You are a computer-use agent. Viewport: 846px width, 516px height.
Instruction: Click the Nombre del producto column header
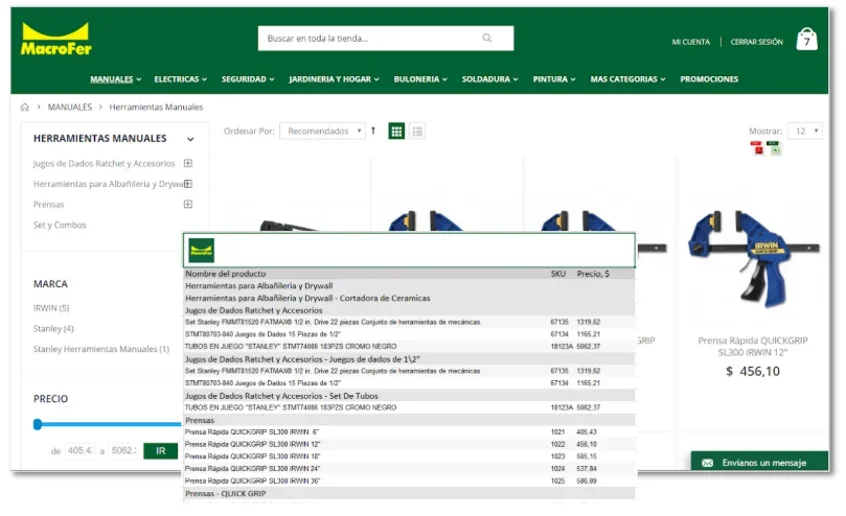pyautogui.click(x=226, y=274)
